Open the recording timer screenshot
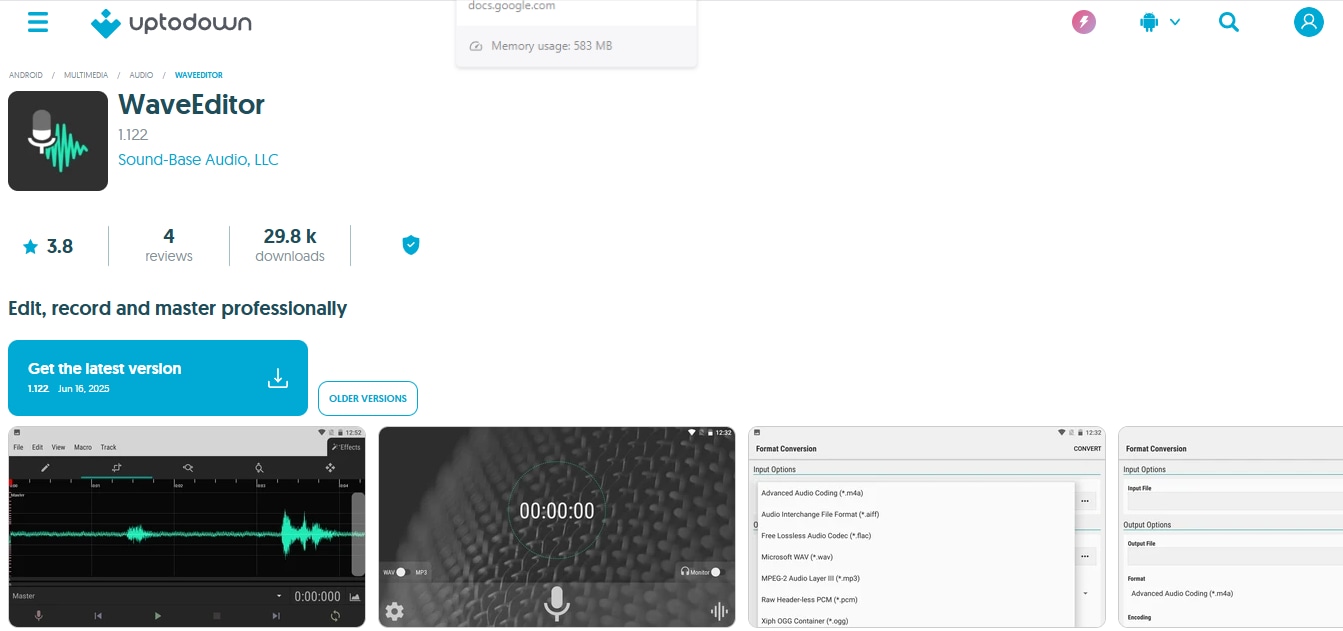 (x=557, y=527)
